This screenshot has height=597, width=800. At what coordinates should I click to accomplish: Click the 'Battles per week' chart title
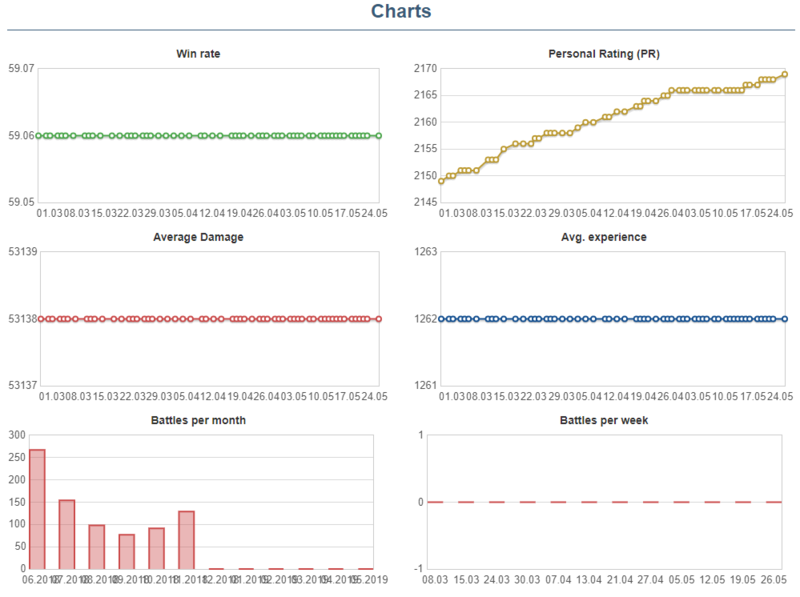tap(604, 420)
